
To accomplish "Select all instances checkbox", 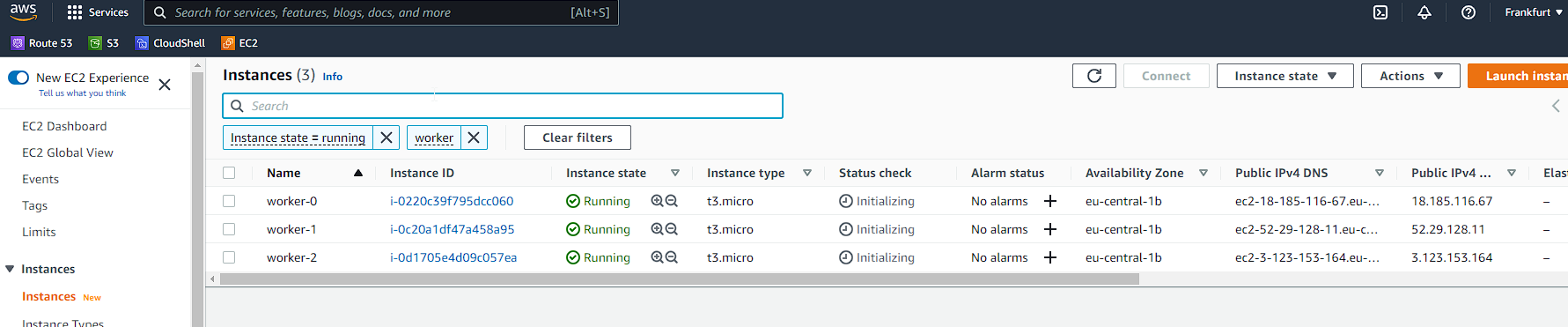I will point(229,173).
